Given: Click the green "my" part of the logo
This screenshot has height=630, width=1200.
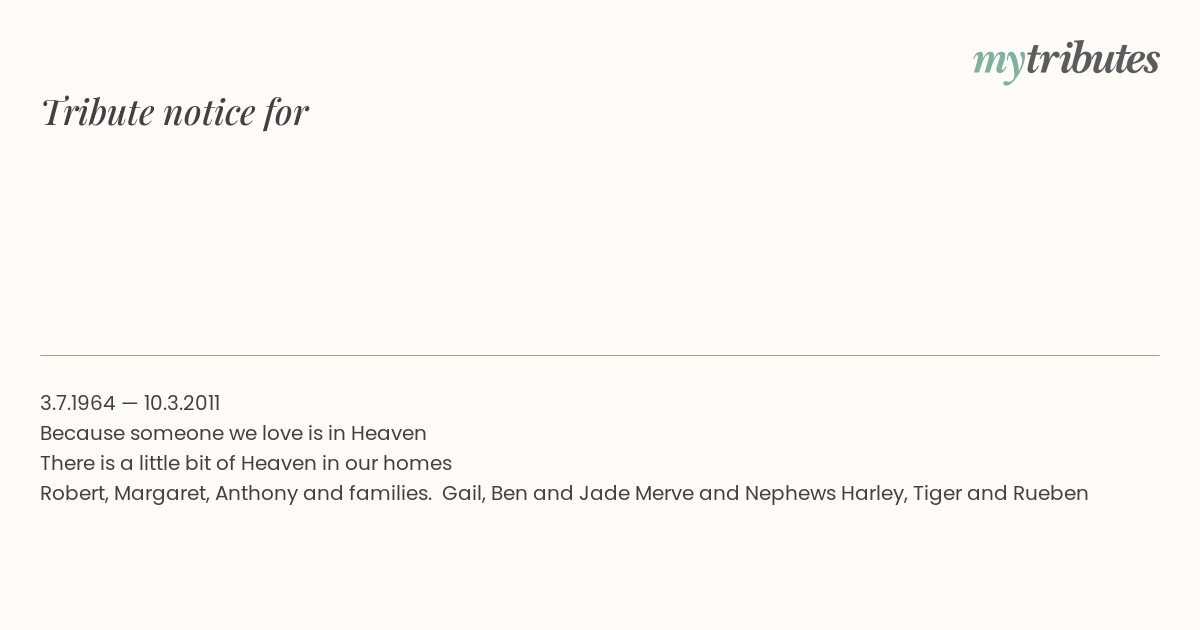Looking at the screenshot, I should pyautogui.click(x=998, y=62).
